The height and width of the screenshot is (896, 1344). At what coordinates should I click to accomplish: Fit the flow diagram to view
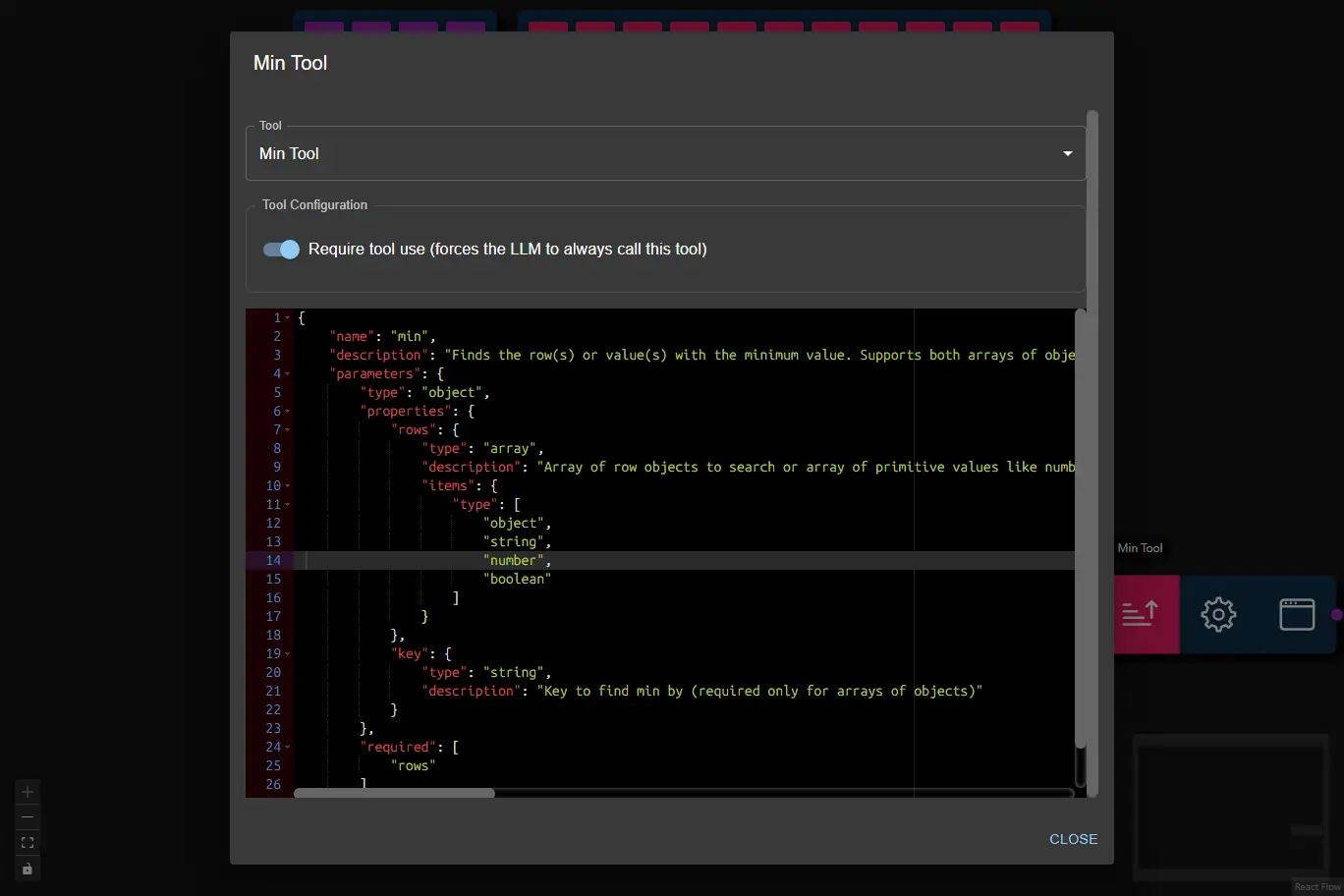[27, 842]
